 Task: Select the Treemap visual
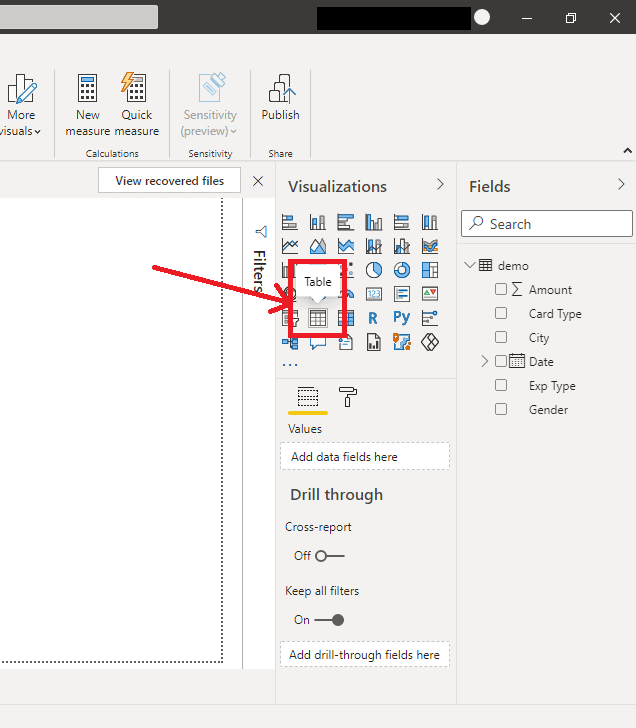pyautogui.click(x=430, y=270)
